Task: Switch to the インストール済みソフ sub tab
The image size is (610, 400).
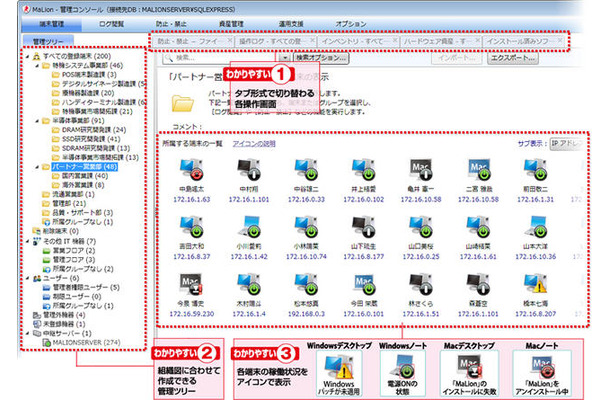Action: pos(524,41)
